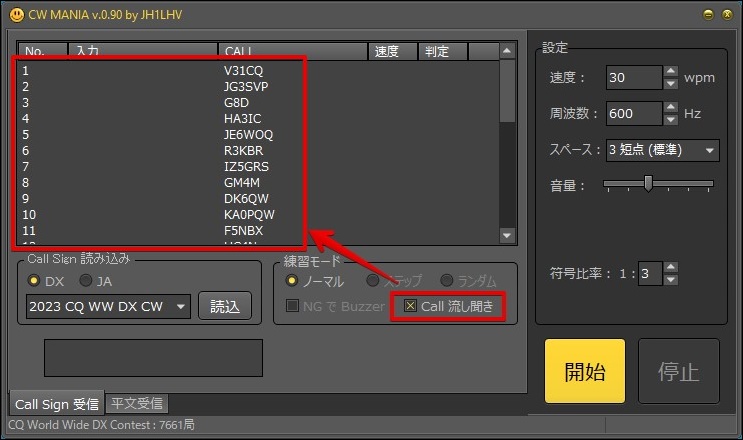This screenshot has width=743, height=440.
Task: Click the list scroll up arrow
Action: [x=507, y=51]
